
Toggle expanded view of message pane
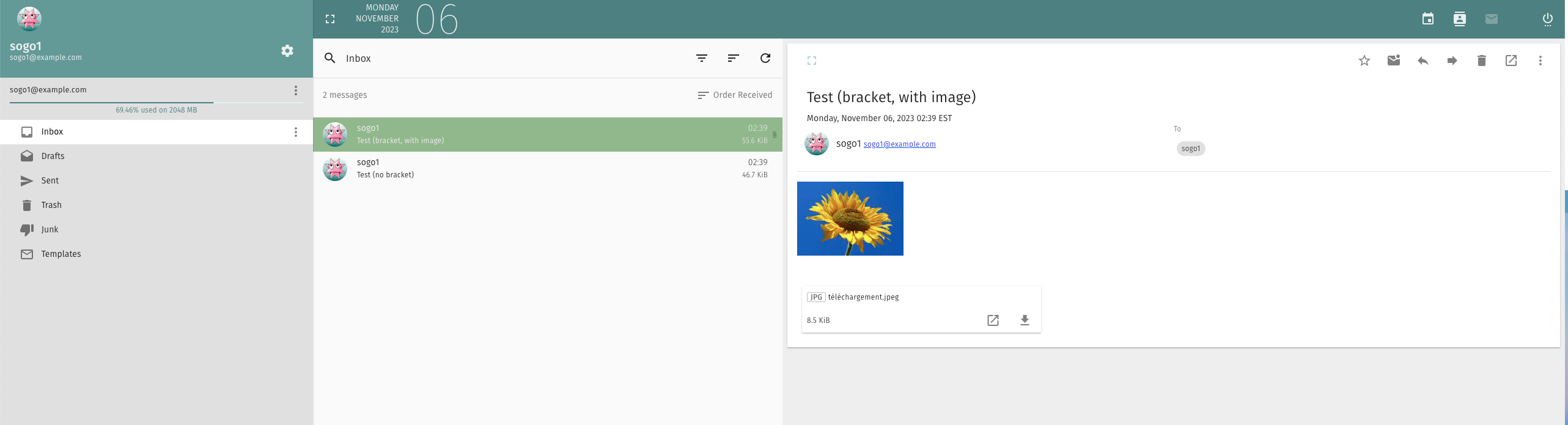pos(812,61)
